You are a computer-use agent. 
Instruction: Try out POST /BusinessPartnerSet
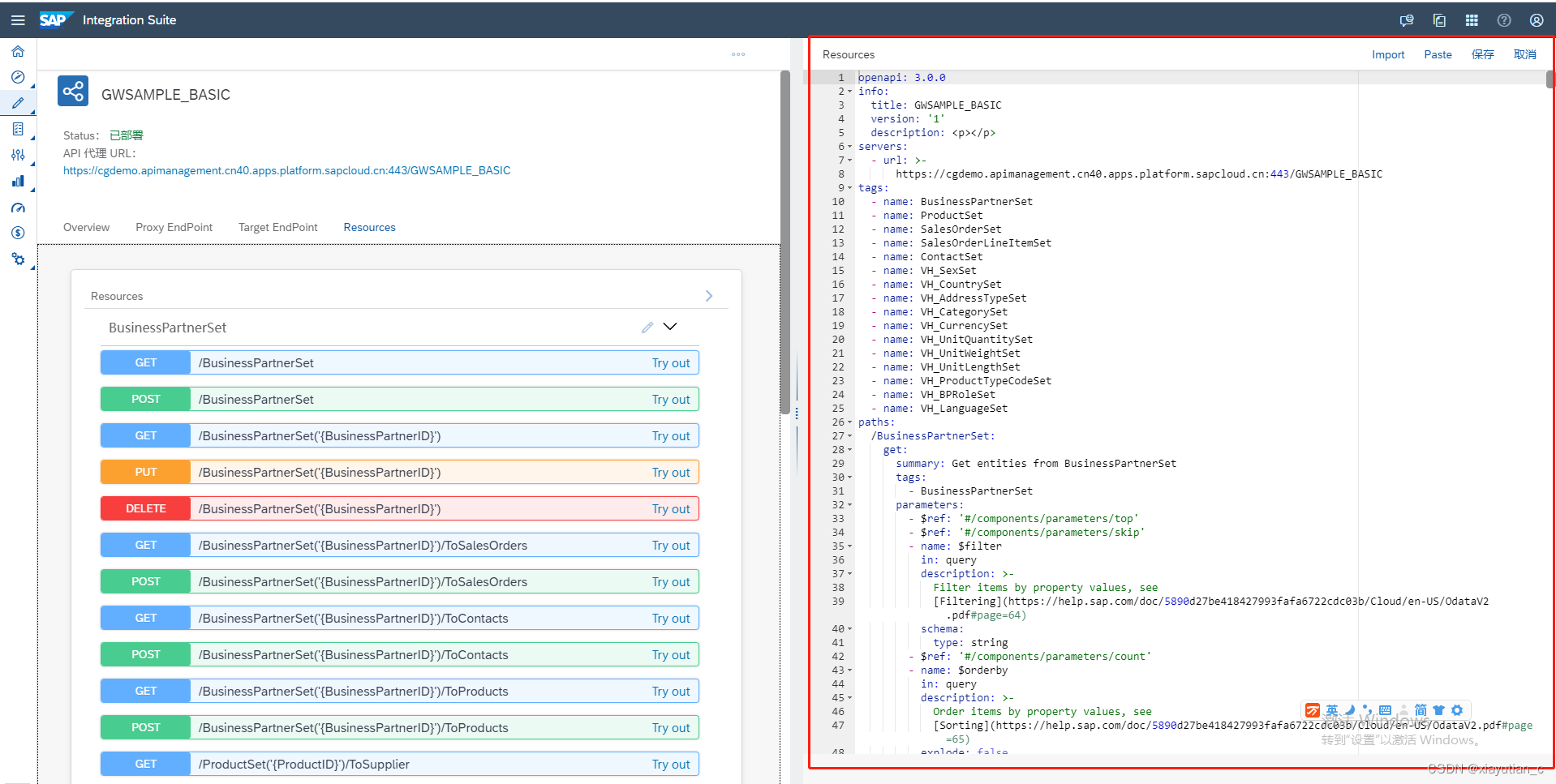[671, 400]
